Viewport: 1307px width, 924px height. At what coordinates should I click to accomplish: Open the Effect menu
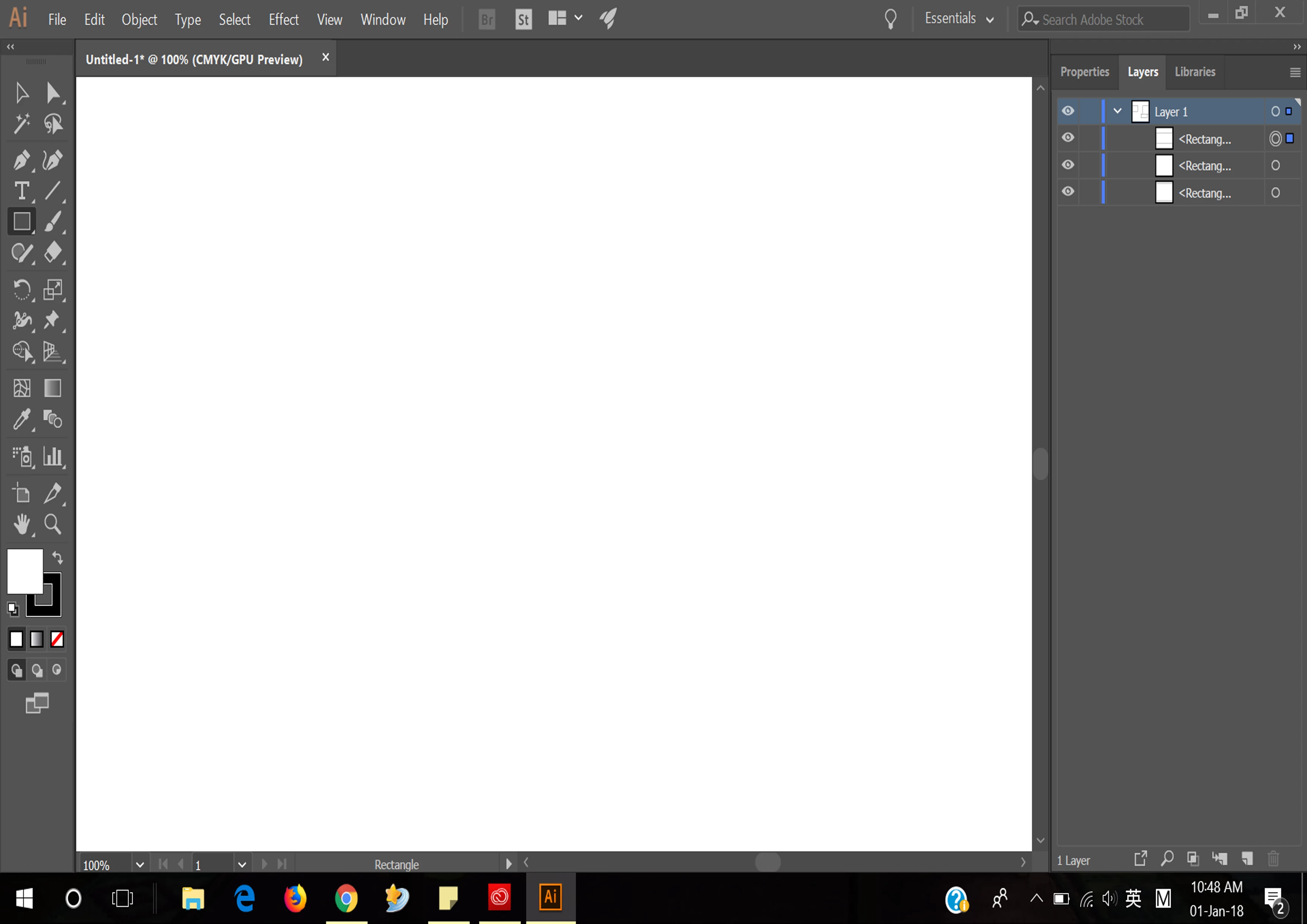(x=283, y=20)
